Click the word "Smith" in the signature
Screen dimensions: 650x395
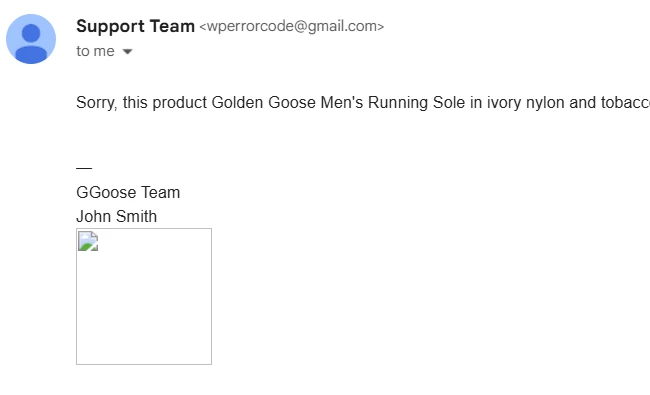(x=136, y=216)
